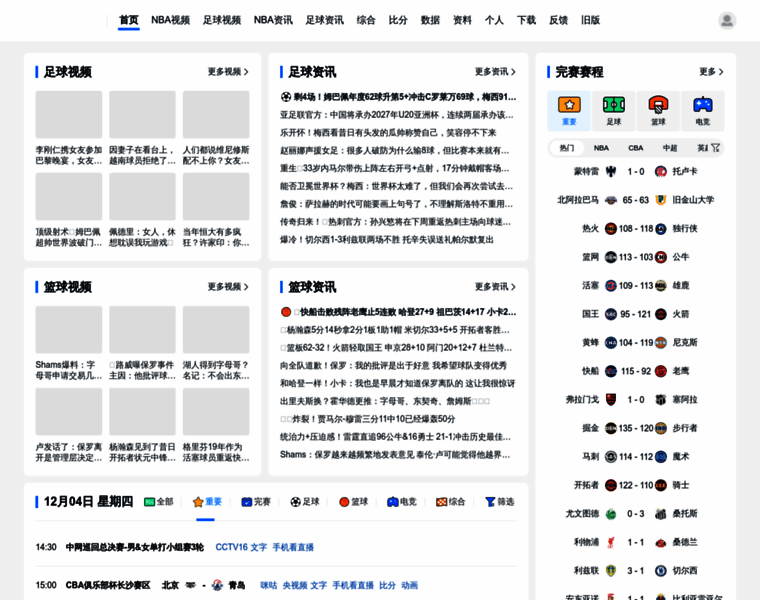Open 比分 nav tab

[x=398, y=20]
